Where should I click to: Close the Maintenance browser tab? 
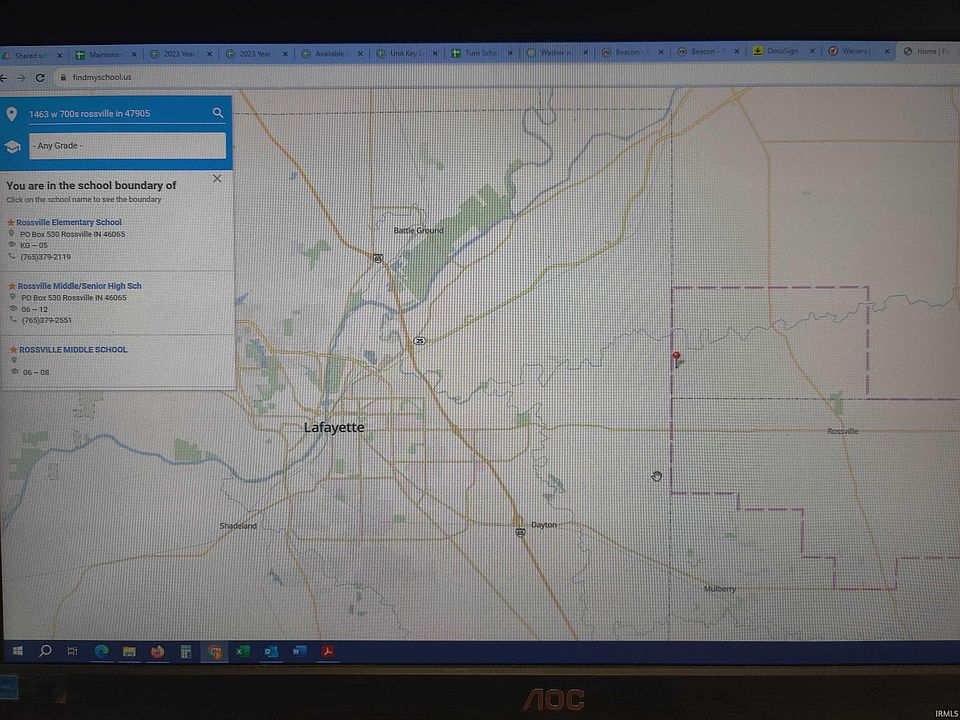pos(134,55)
